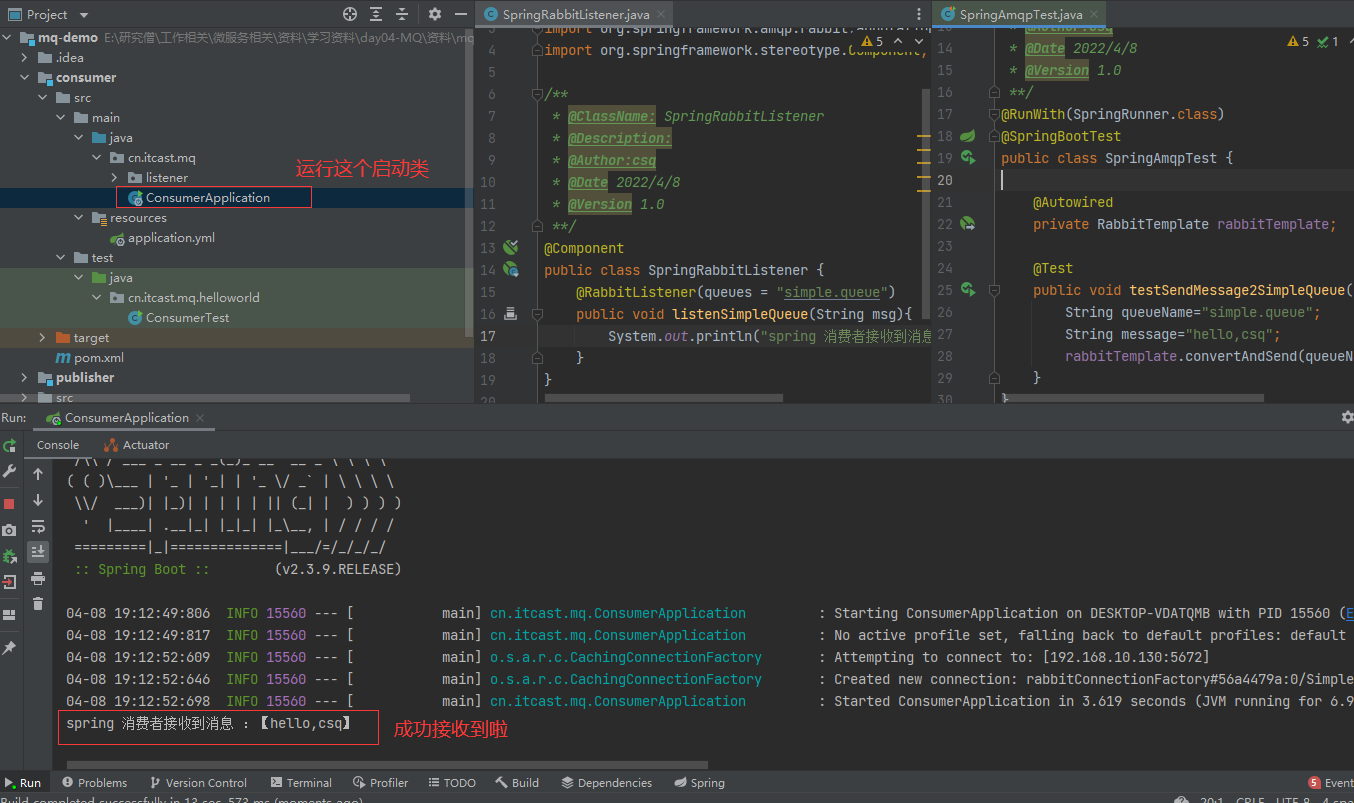
Task: Click run gutter icon at line 25
Action: [x=967, y=290]
